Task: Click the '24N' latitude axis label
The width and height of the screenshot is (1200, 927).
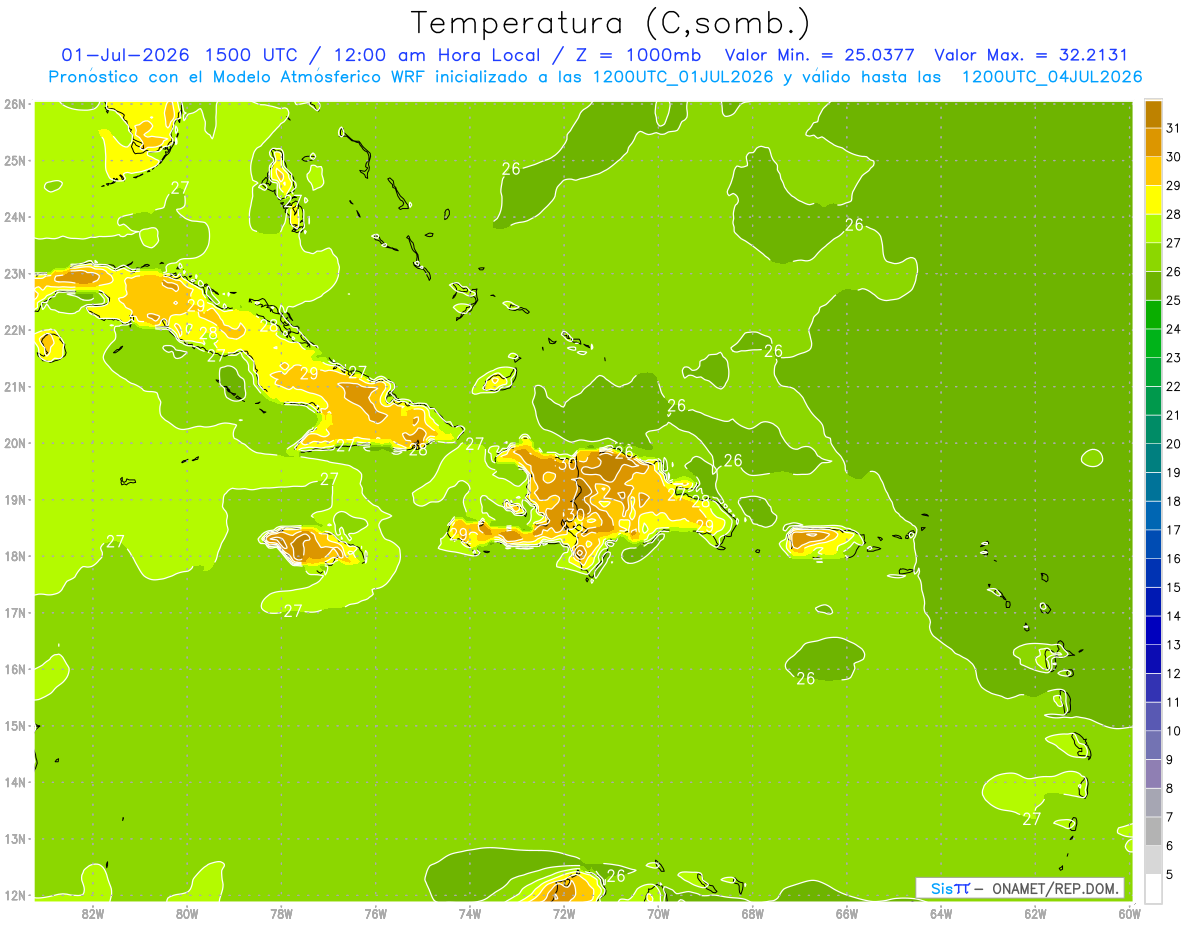Action: coord(14,217)
